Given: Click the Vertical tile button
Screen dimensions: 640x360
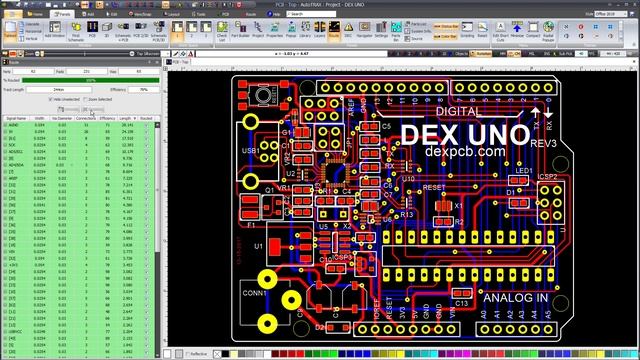Looking at the screenshot, I should pyautogui.click(x=29, y=38).
